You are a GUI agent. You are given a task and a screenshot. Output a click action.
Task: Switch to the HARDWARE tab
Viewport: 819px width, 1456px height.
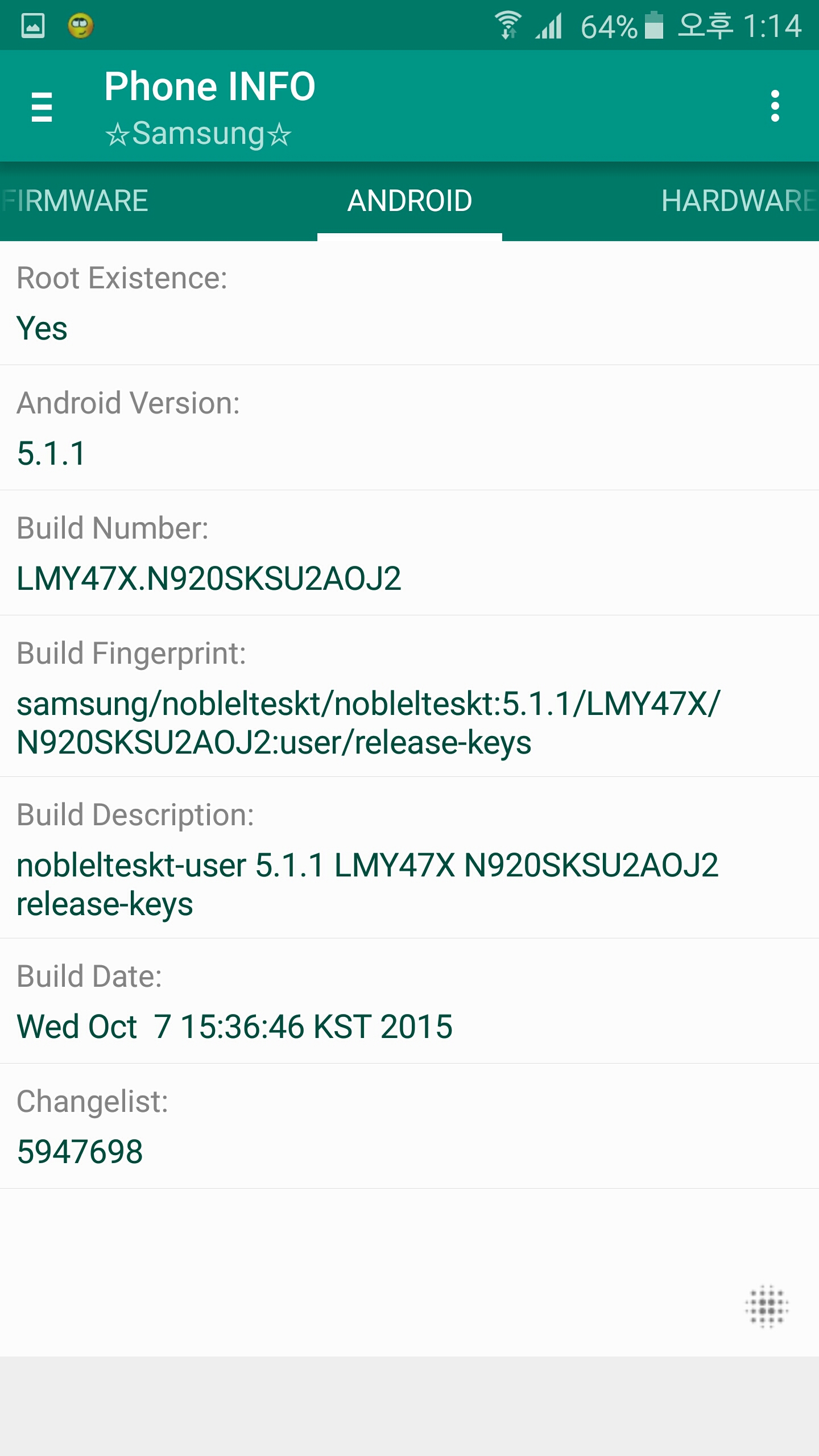pos(738,201)
